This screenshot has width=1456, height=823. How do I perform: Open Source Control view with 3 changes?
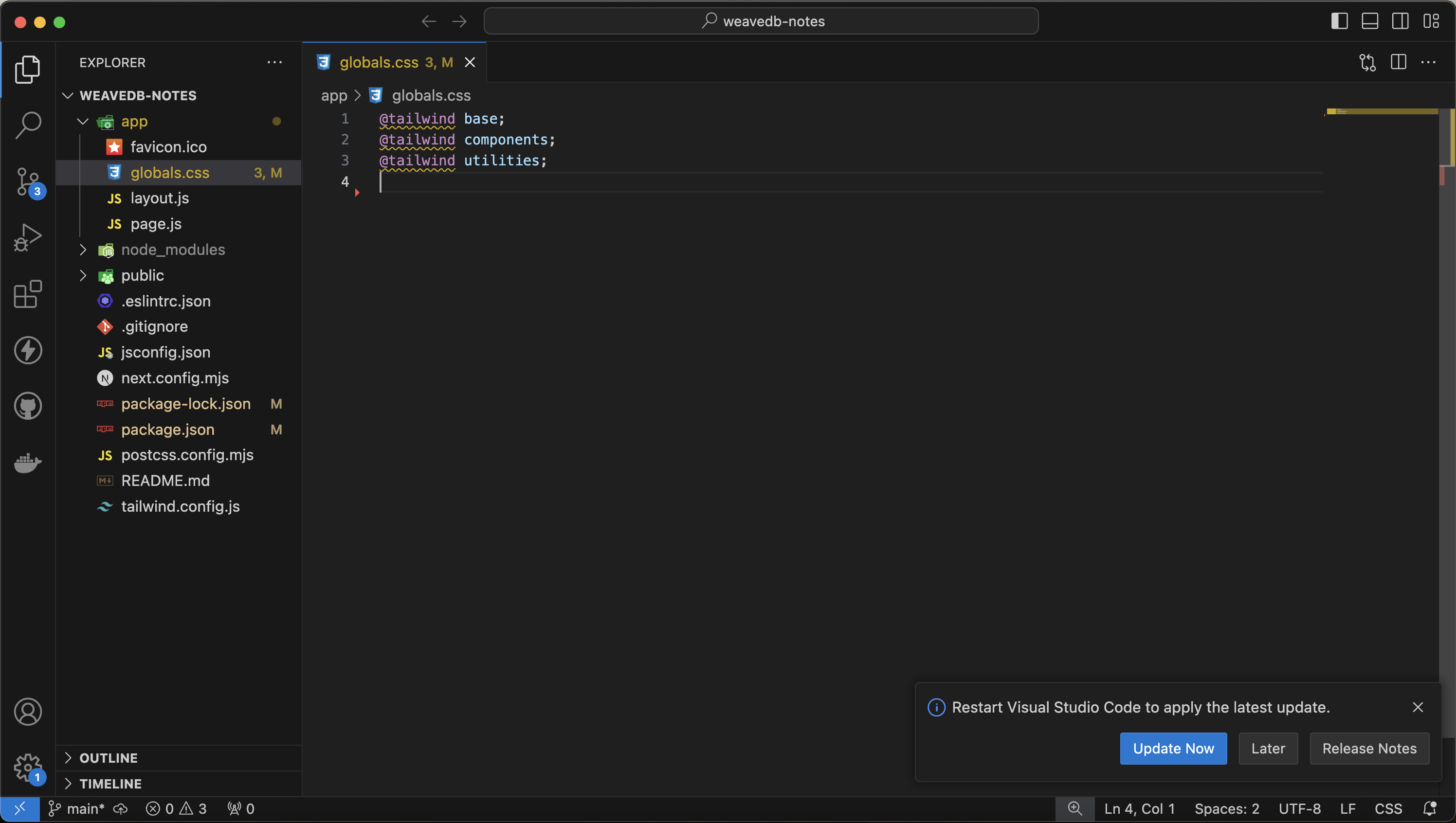28,181
